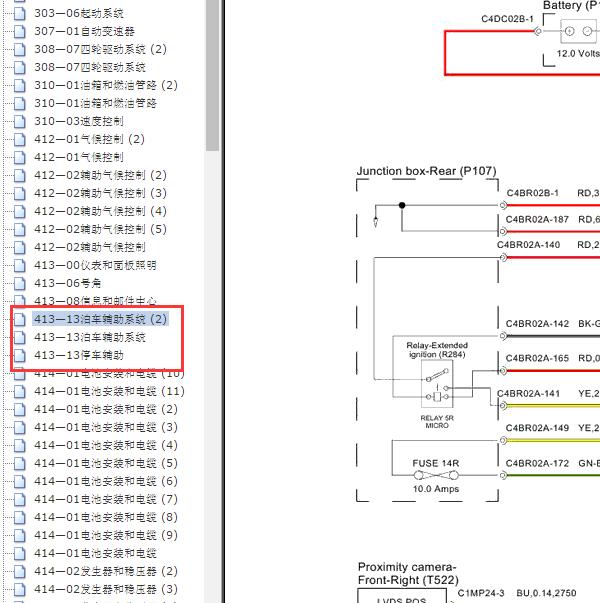Click the document icon beside 414-01电池安装和电缆 (9)
This screenshot has height=603, width=600.
click(20, 535)
